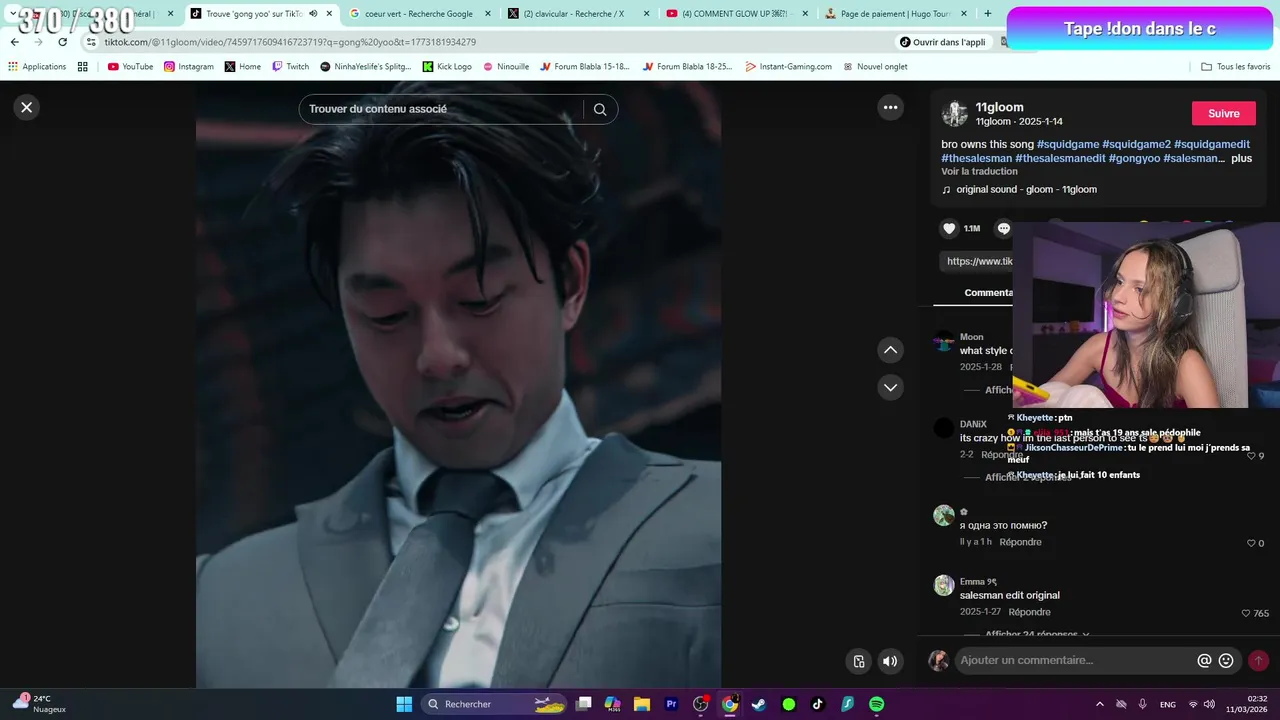Open the Twitch bookmark
Screen dimensions: 1280x720
[290, 67]
